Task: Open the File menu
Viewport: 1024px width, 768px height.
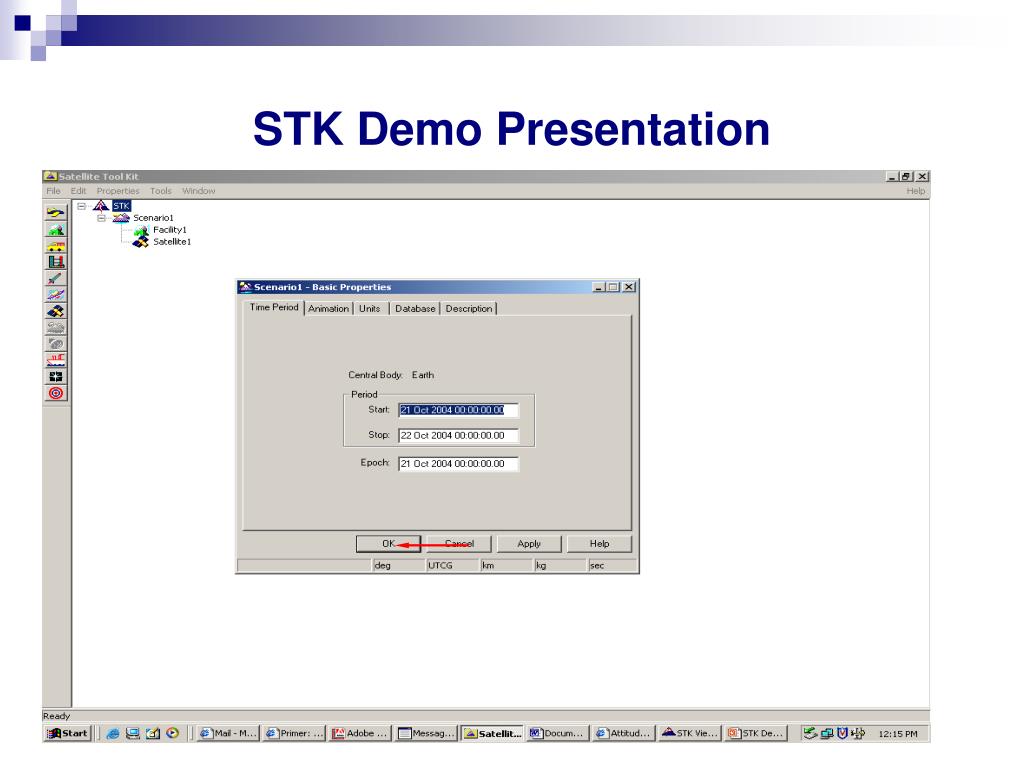Action: tap(54, 191)
